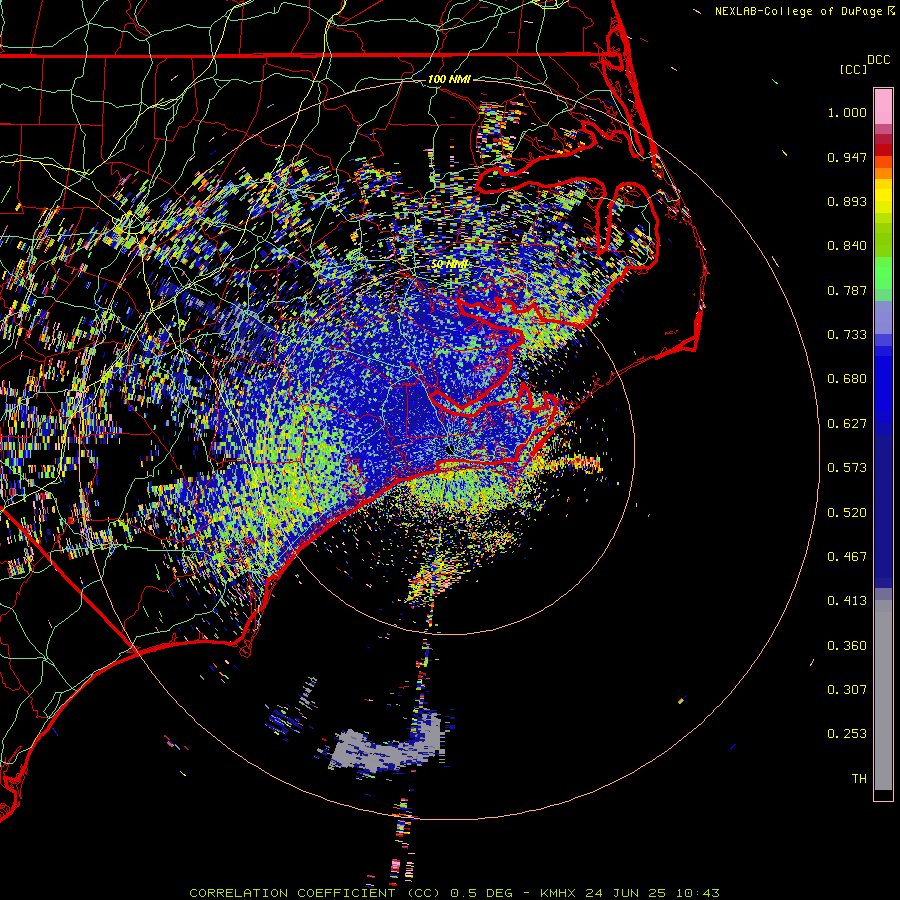Viewport: 900px width, 900px height.
Task: Select the 0.787 scale value
Action: 847,290
